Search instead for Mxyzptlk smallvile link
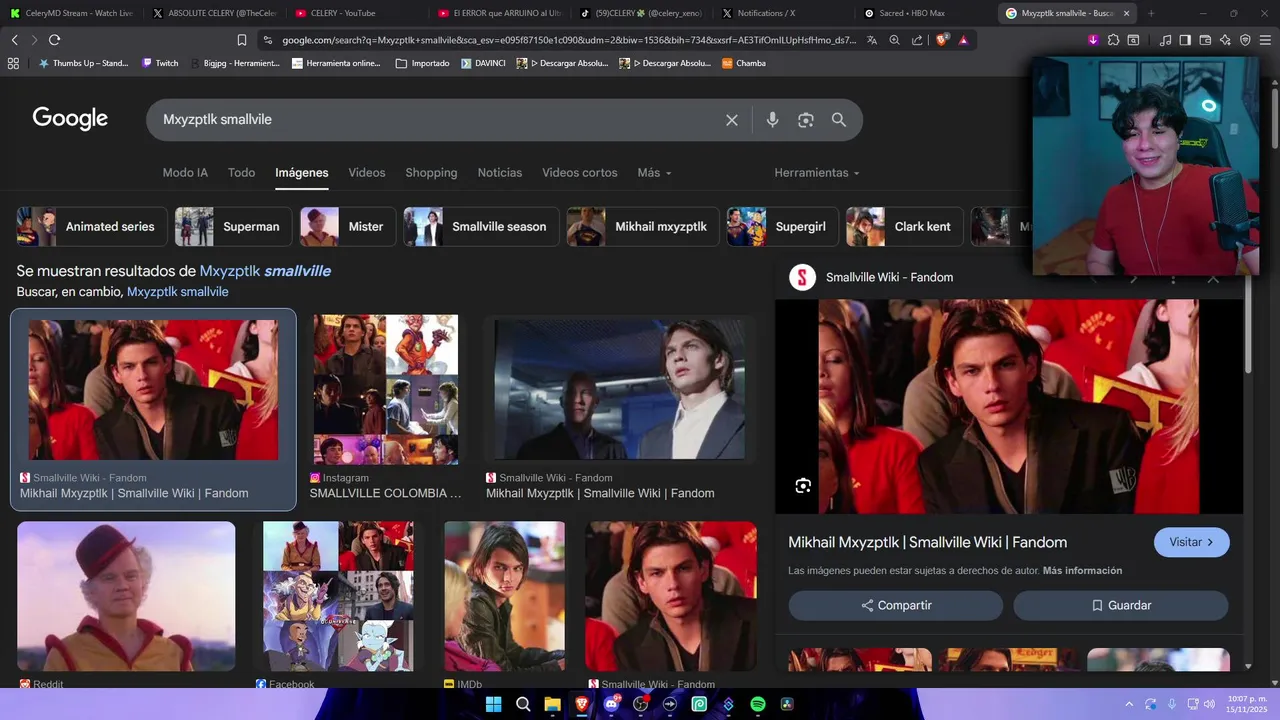 pos(178,292)
